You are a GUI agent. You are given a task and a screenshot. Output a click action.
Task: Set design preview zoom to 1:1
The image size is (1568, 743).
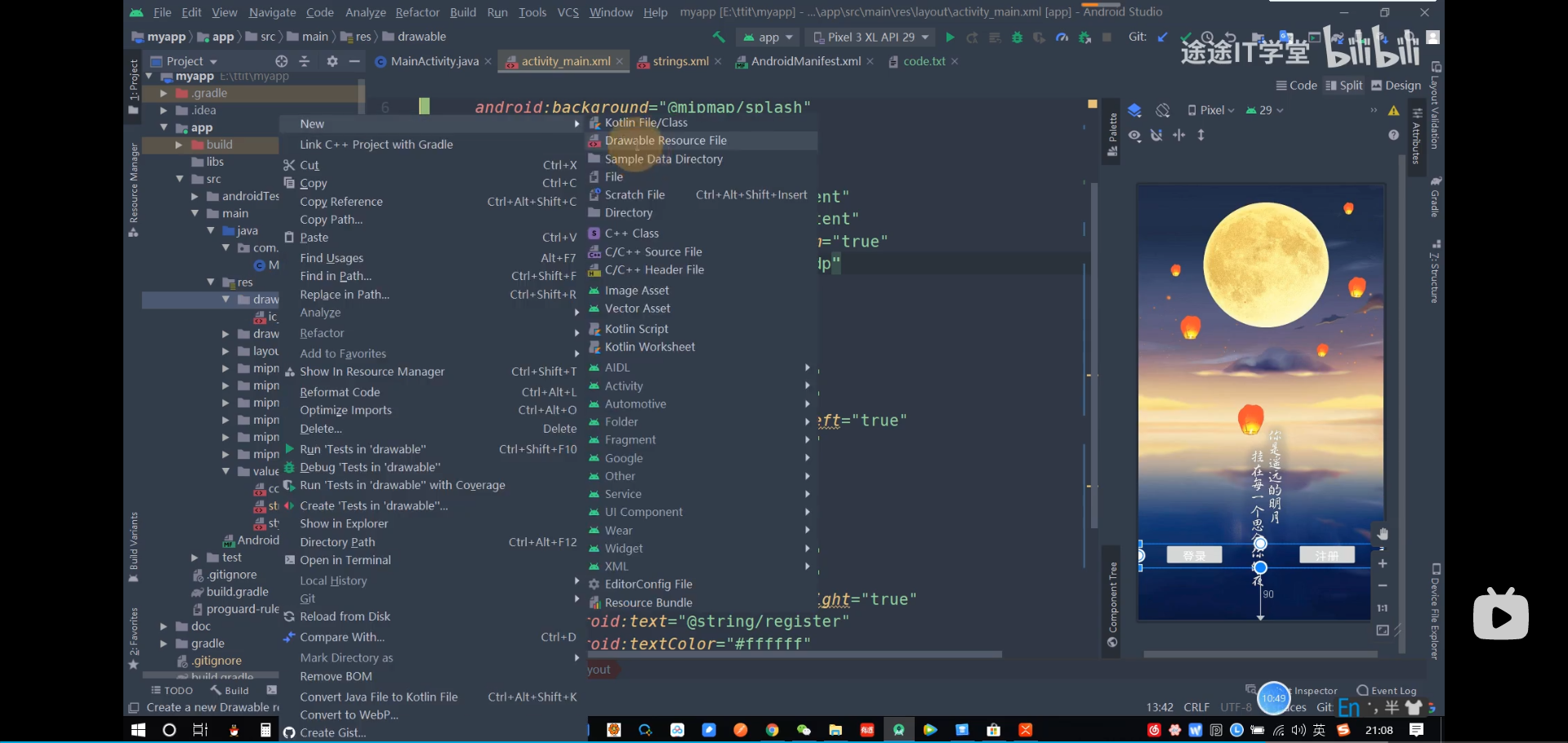coord(1383,607)
